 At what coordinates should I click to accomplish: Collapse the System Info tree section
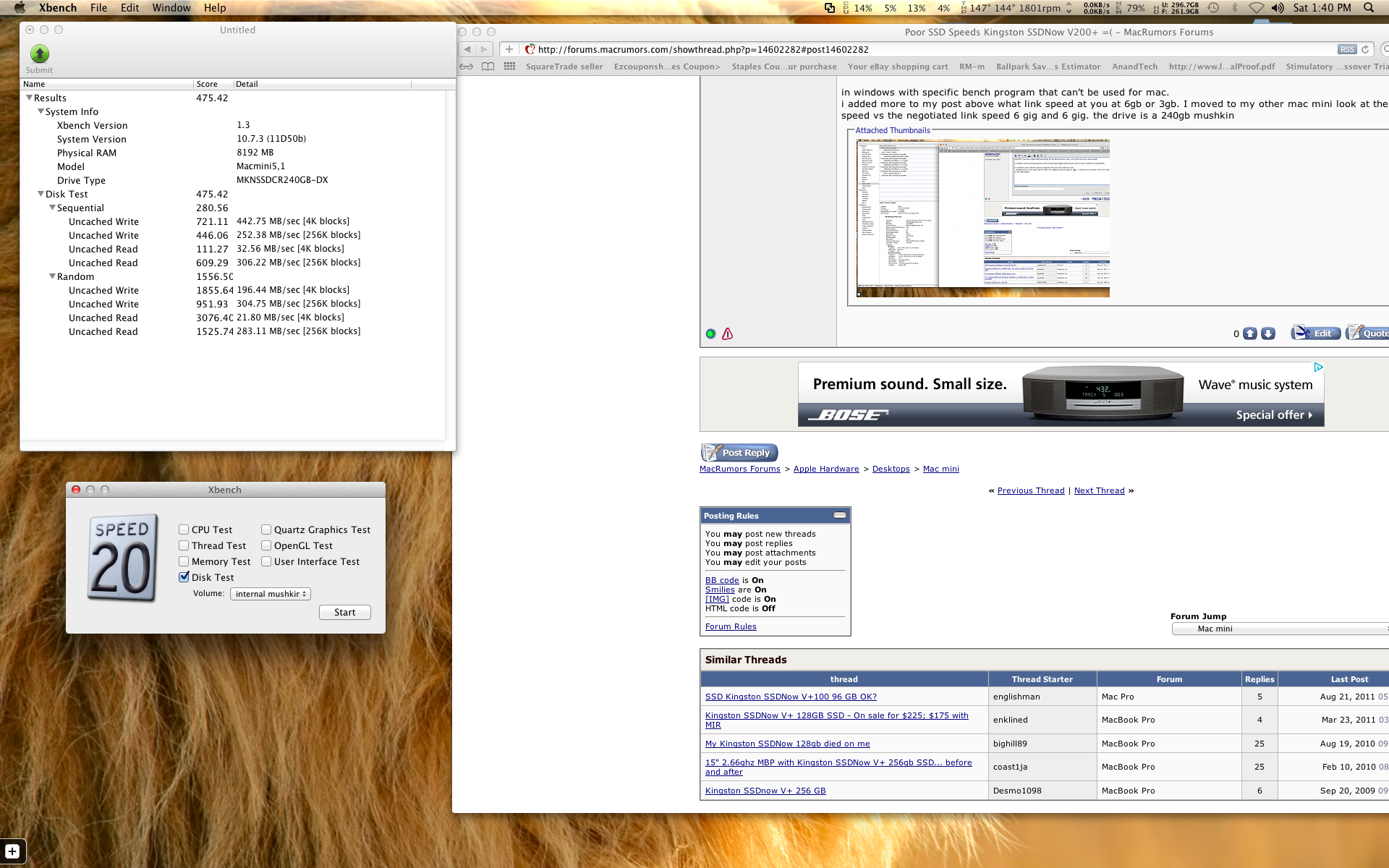pyautogui.click(x=41, y=111)
